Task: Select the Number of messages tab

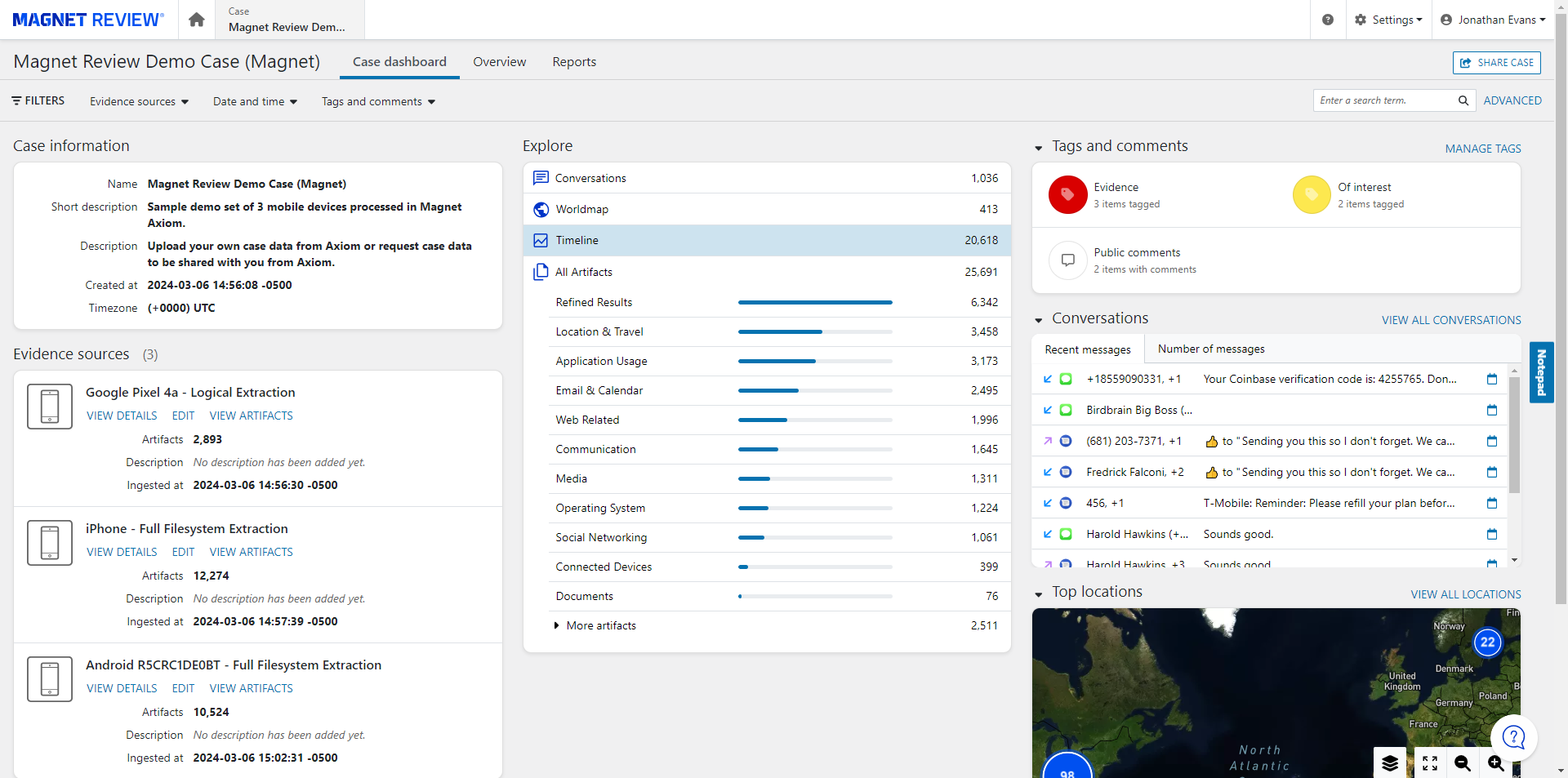Action: (x=1211, y=349)
